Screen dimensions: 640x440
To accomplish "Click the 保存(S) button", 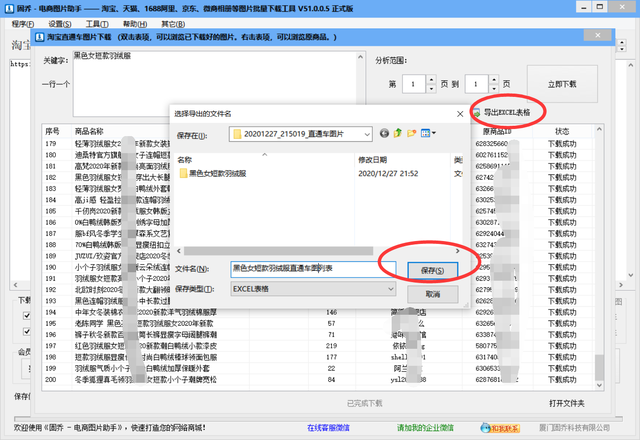I will [433, 271].
